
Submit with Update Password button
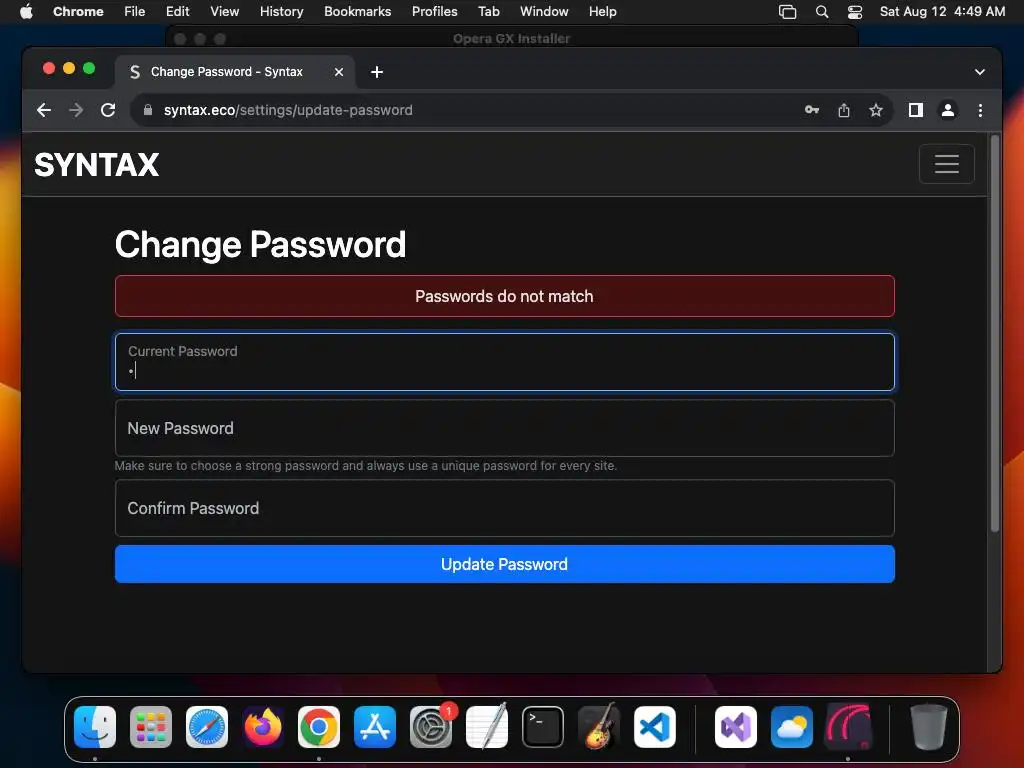point(504,564)
